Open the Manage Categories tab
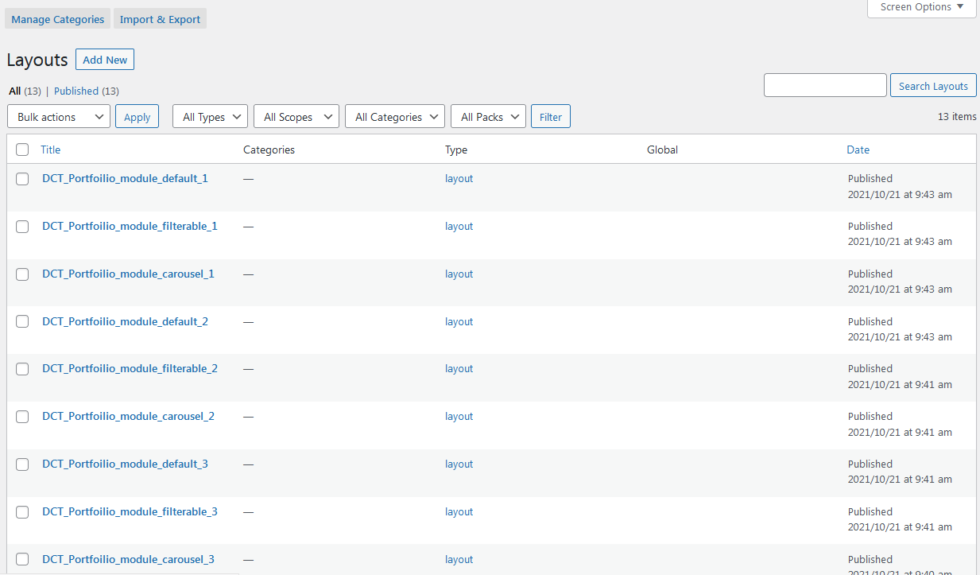The width and height of the screenshot is (980, 575). click(x=57, y=19)
